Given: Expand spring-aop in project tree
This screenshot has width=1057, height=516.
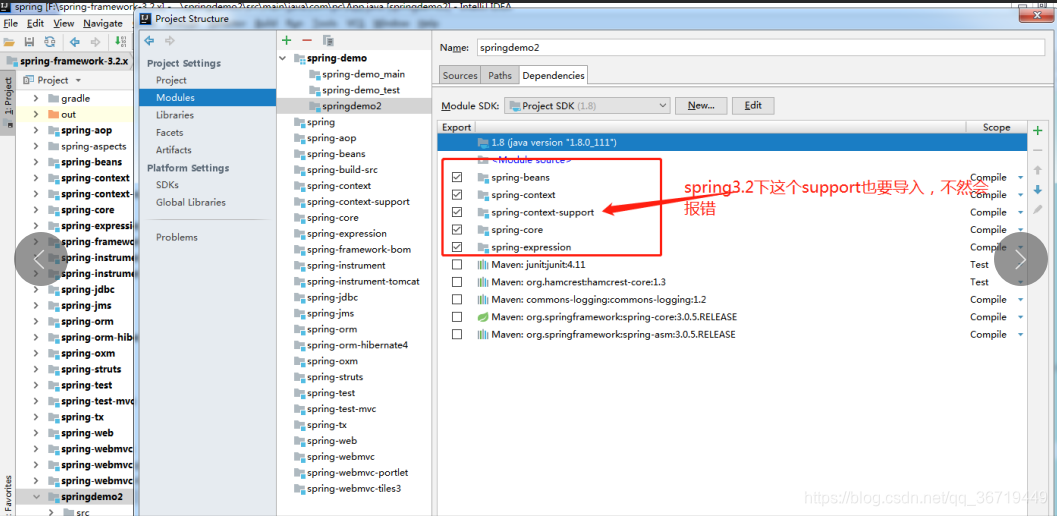Looking at the screenshot, I should [x=36, y=130].
